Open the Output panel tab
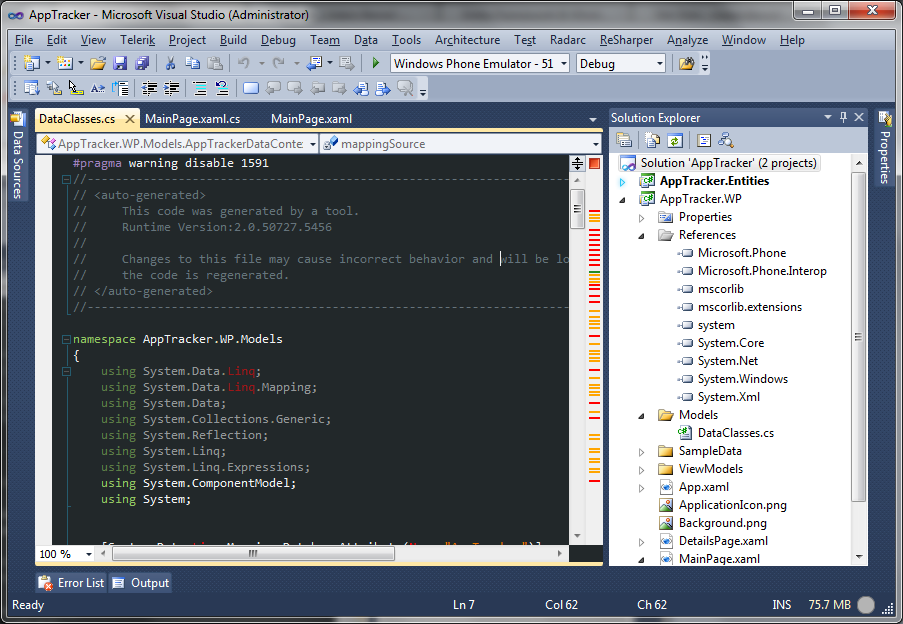The width and height of the screenshot is (903, 624). (141, 583)
